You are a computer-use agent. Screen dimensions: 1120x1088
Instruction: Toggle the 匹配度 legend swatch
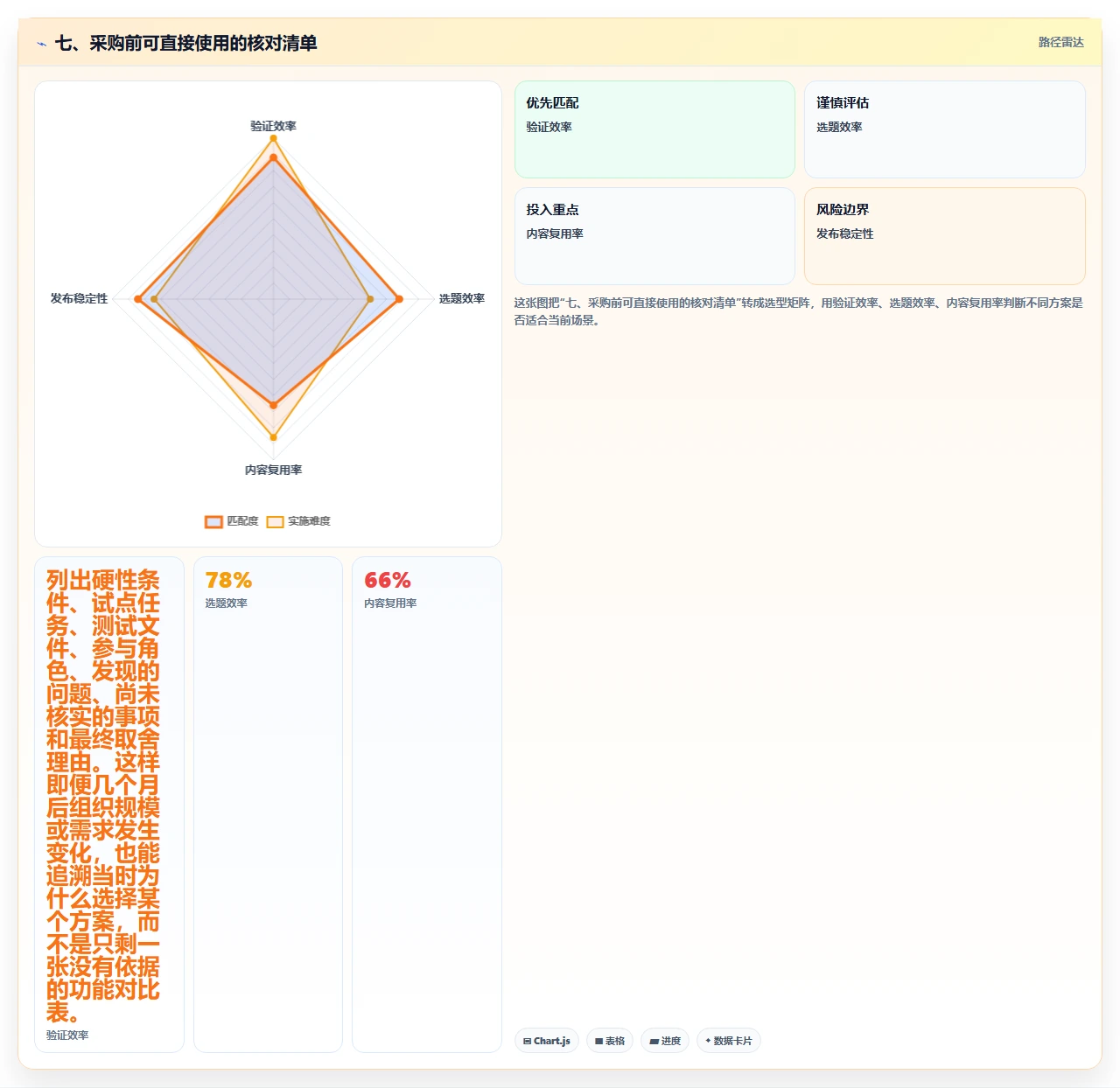213,521
